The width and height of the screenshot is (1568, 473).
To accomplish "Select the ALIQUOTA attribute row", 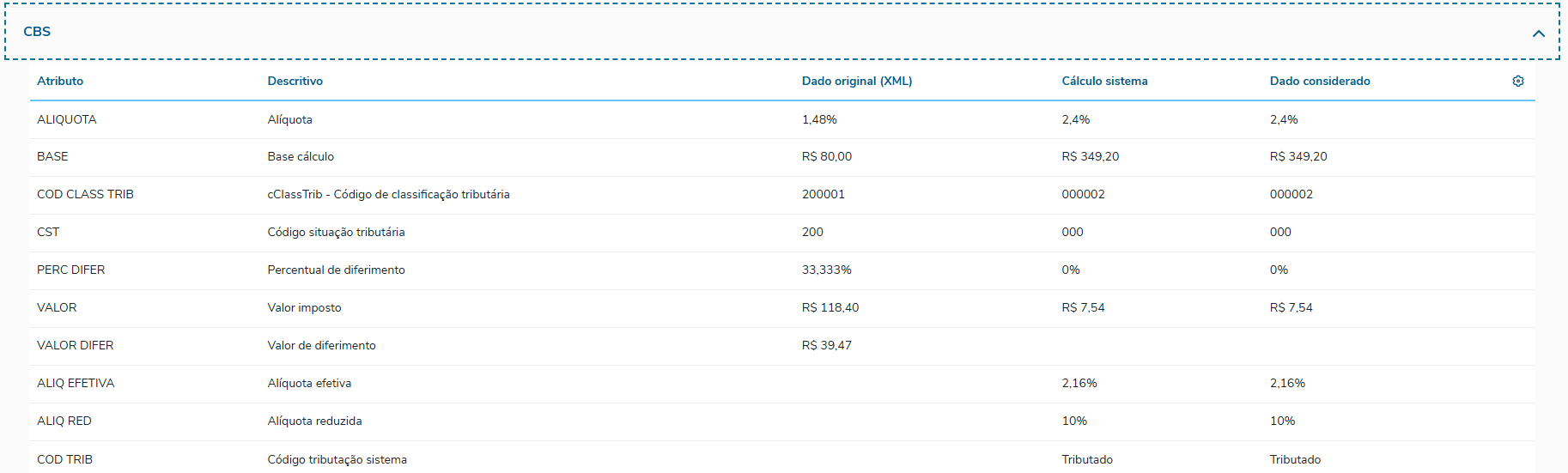I will click(67, 119).
